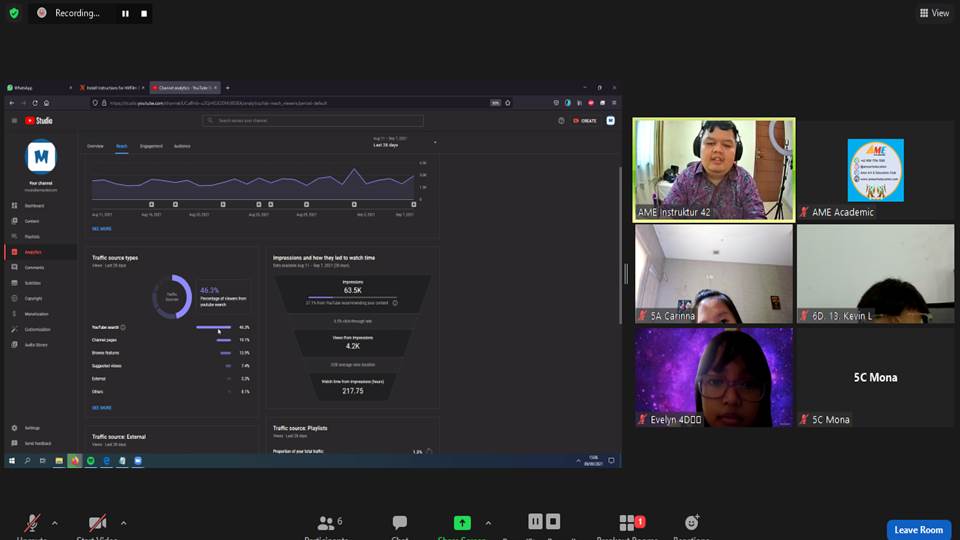Select AME Instruktur 42 video tile

(714, 170)
